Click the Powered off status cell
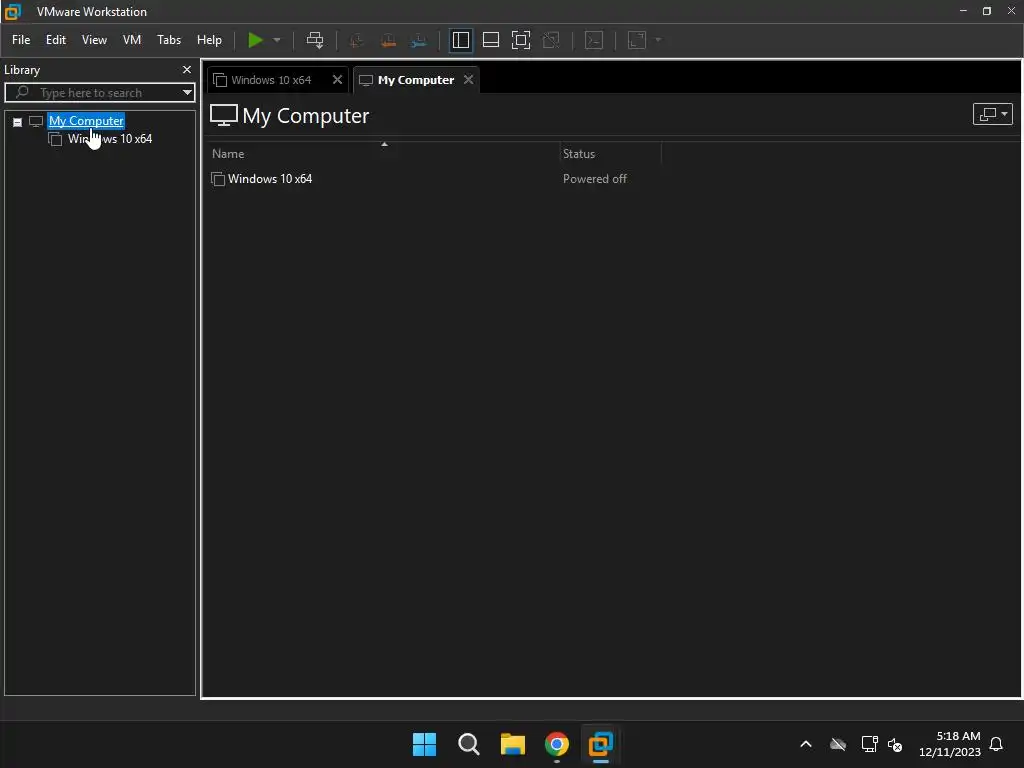The height and width of the screenshot is (768, 1024). (594, 179)
